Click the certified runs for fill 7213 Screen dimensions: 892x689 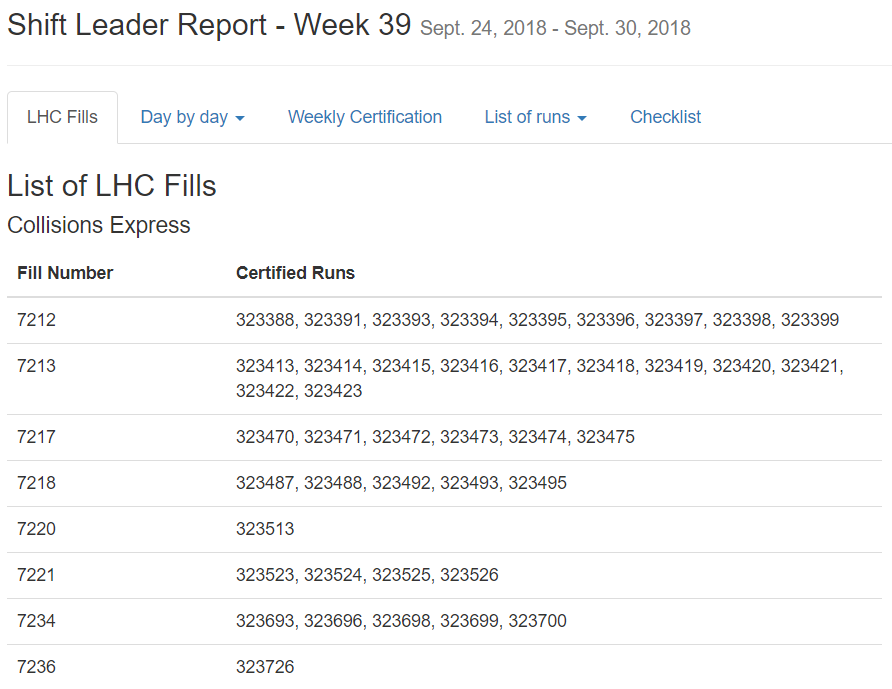(x=540, y=378)
